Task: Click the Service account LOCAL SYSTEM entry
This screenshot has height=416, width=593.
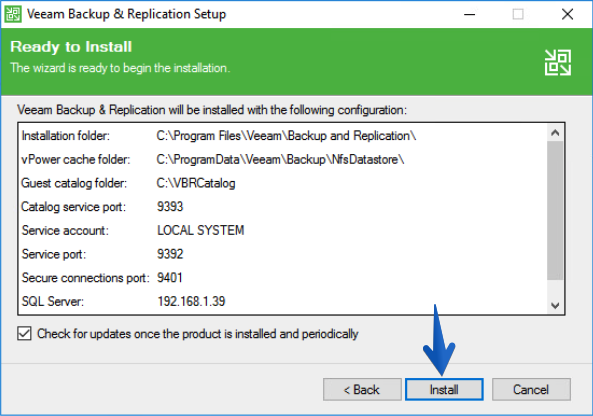Action: 201,230
